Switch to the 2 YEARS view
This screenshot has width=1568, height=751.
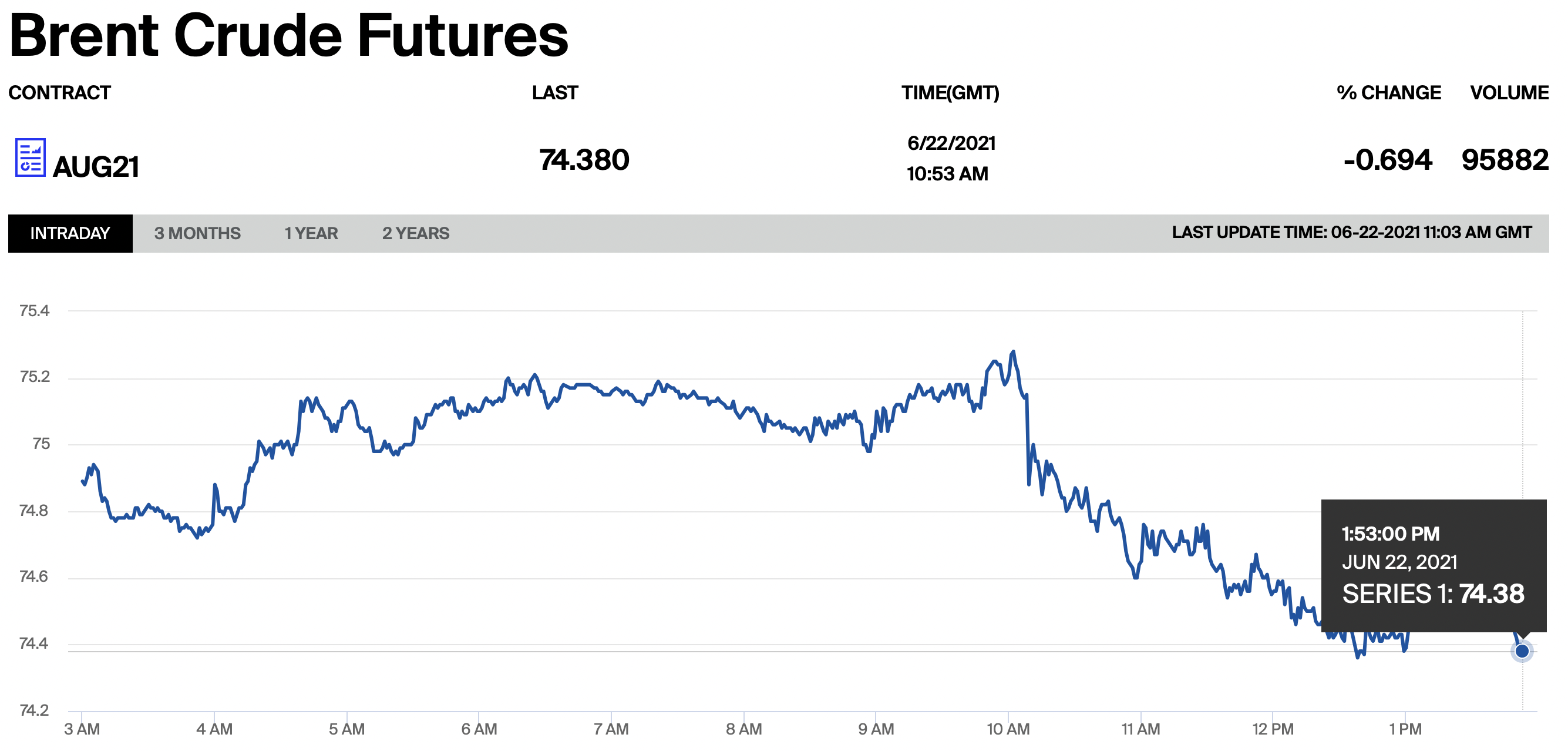pos(416,233)
